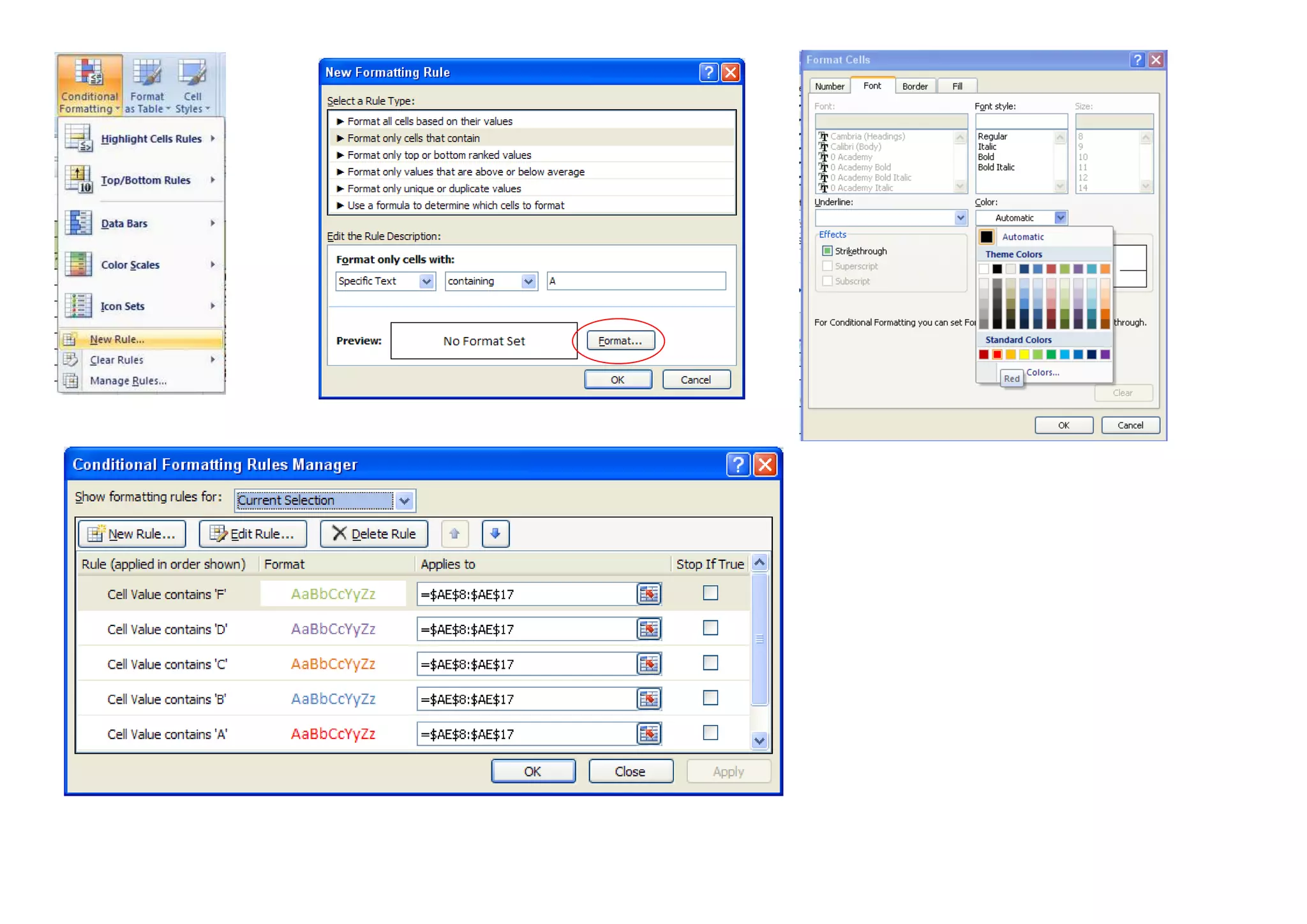Select the Manage Rules... menu item
This screenshot has width=1307, height=924.
(x=141, y=380)
